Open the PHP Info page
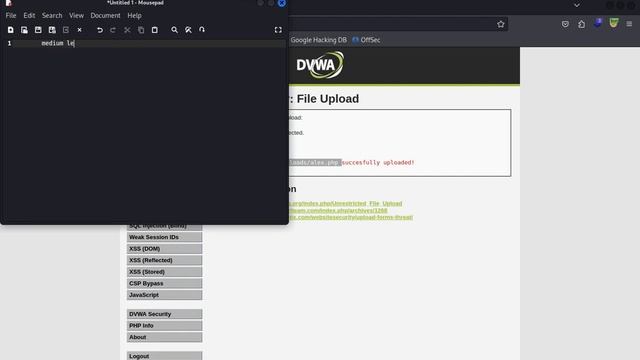Screen dimensions: 640x360 [x=164, y=326]
